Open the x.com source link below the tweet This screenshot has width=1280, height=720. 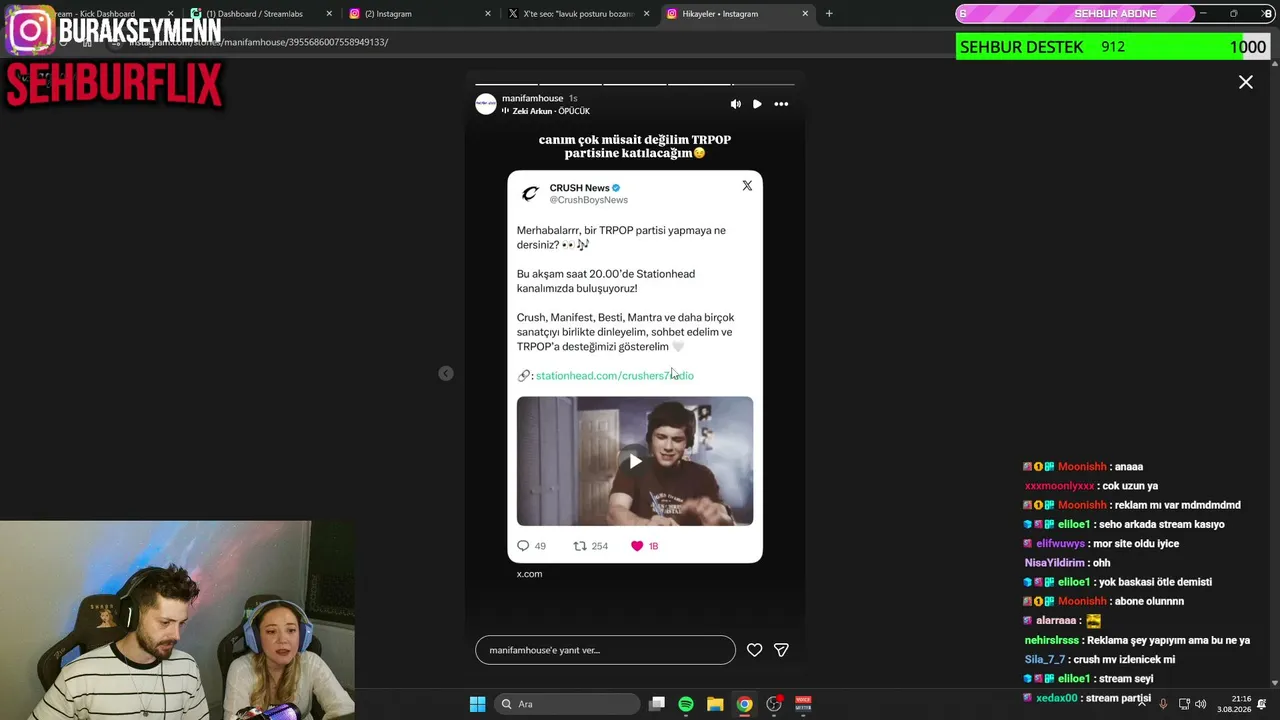click(529, 574)
